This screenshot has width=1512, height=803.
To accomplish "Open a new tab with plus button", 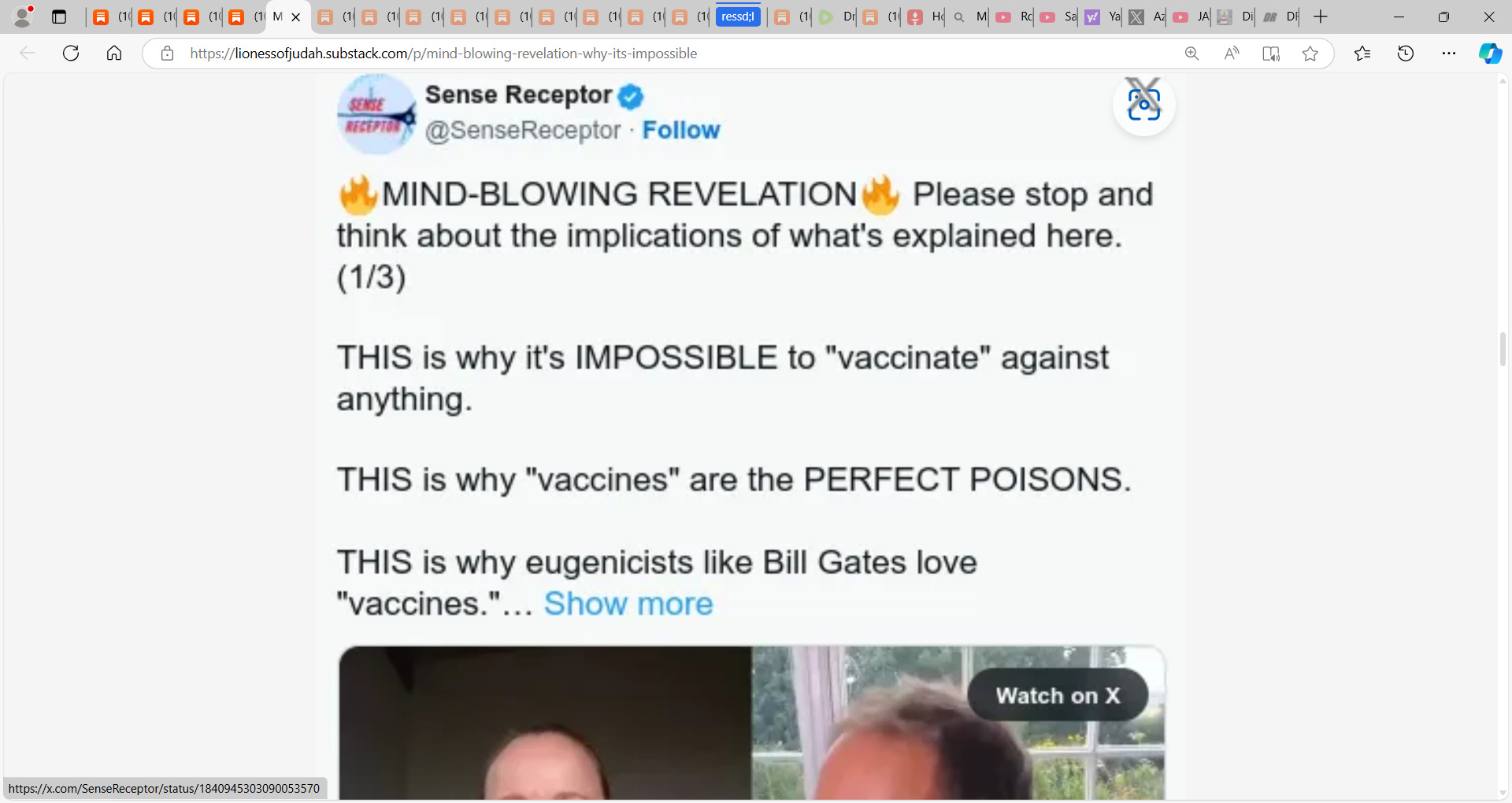I will coord(1321,17).
